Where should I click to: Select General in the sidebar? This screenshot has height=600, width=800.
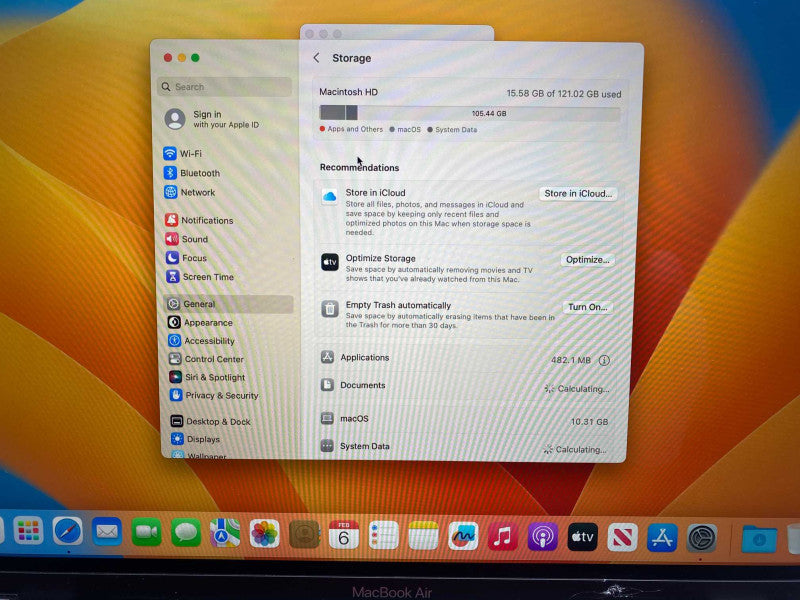[229, 304]
